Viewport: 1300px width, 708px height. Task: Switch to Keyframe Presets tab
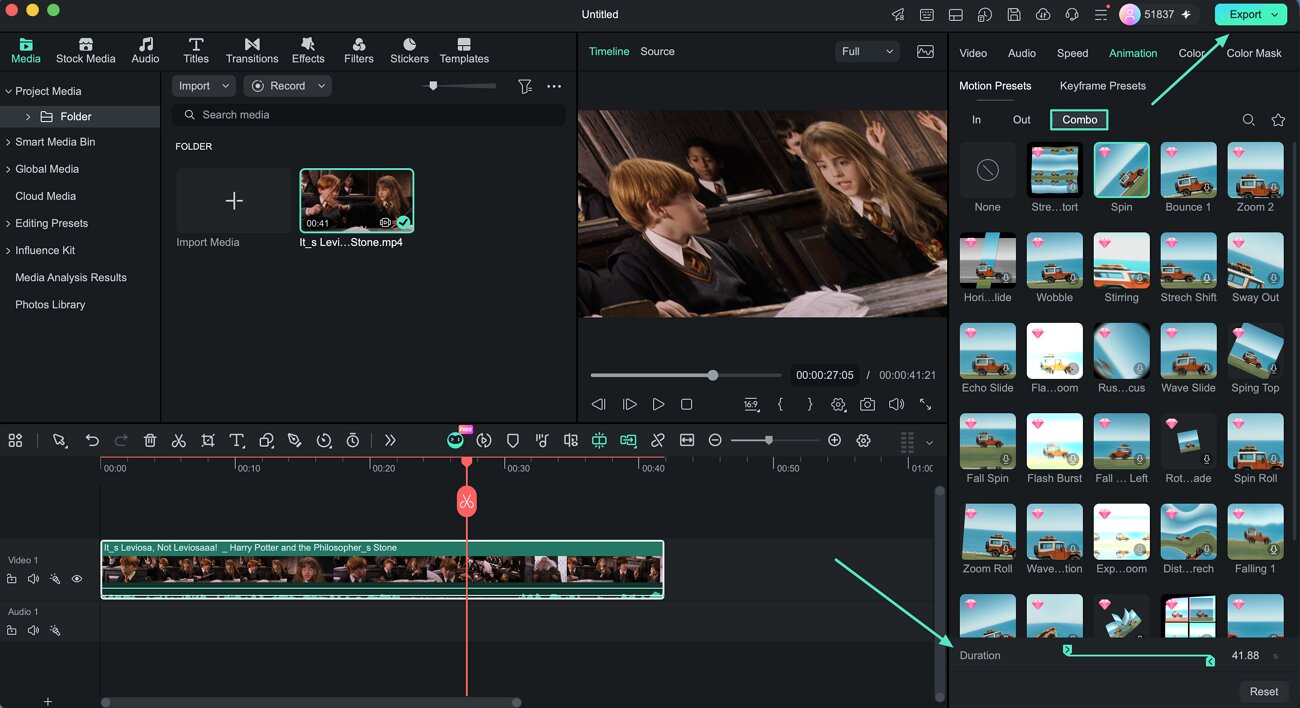(x=1103, y=86)
